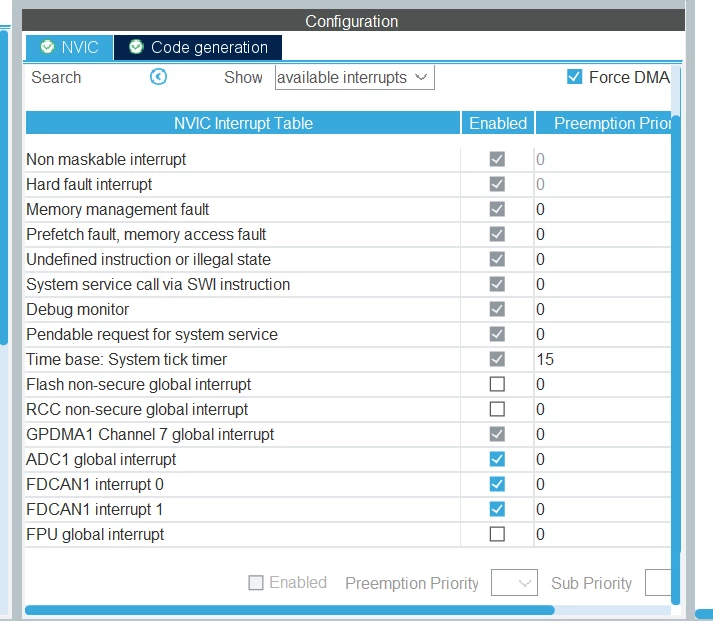Uncheck FDCAN1 interrupt 0 enabled box

(497, 484)
